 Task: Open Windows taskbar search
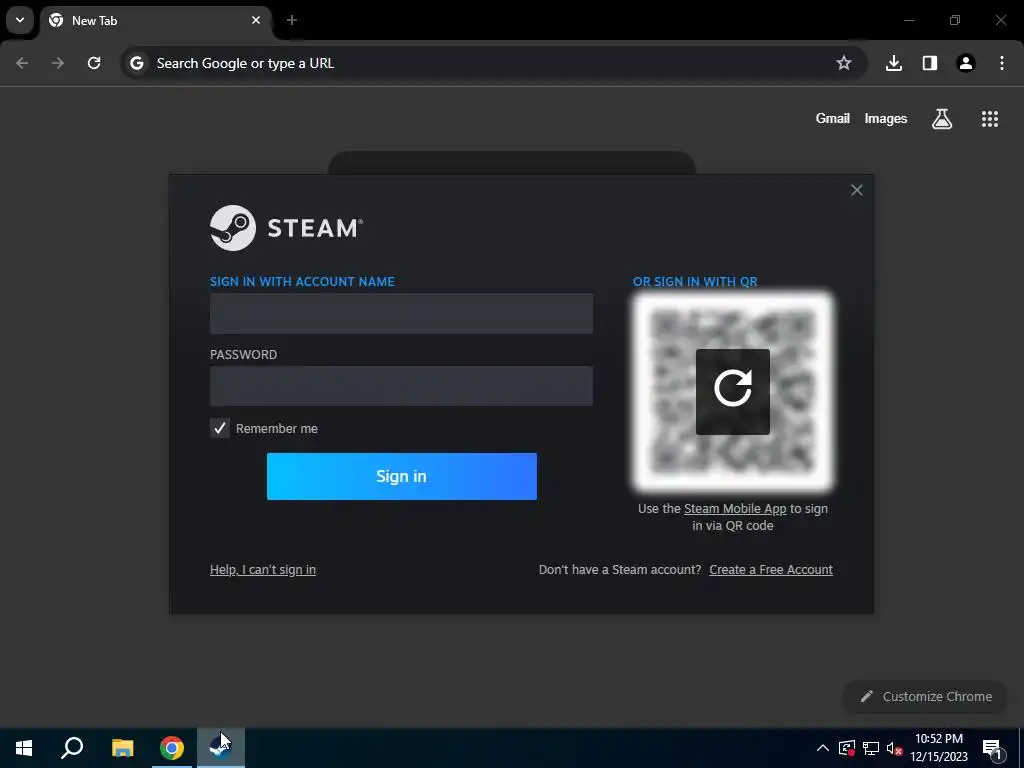pyautogui.click(x=72, y=748)
